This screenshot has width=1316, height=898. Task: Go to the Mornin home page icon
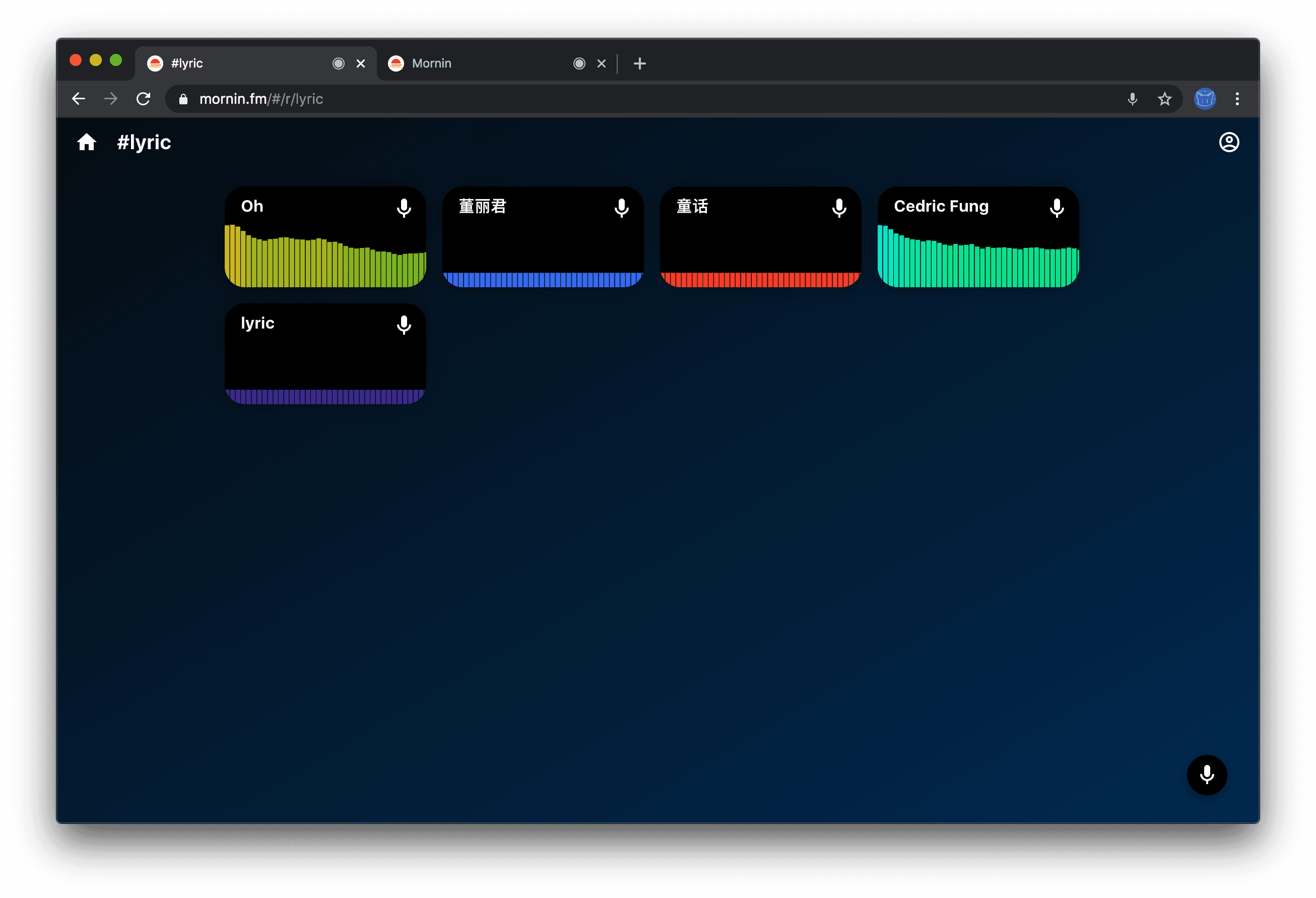click(x=87, y=142)
